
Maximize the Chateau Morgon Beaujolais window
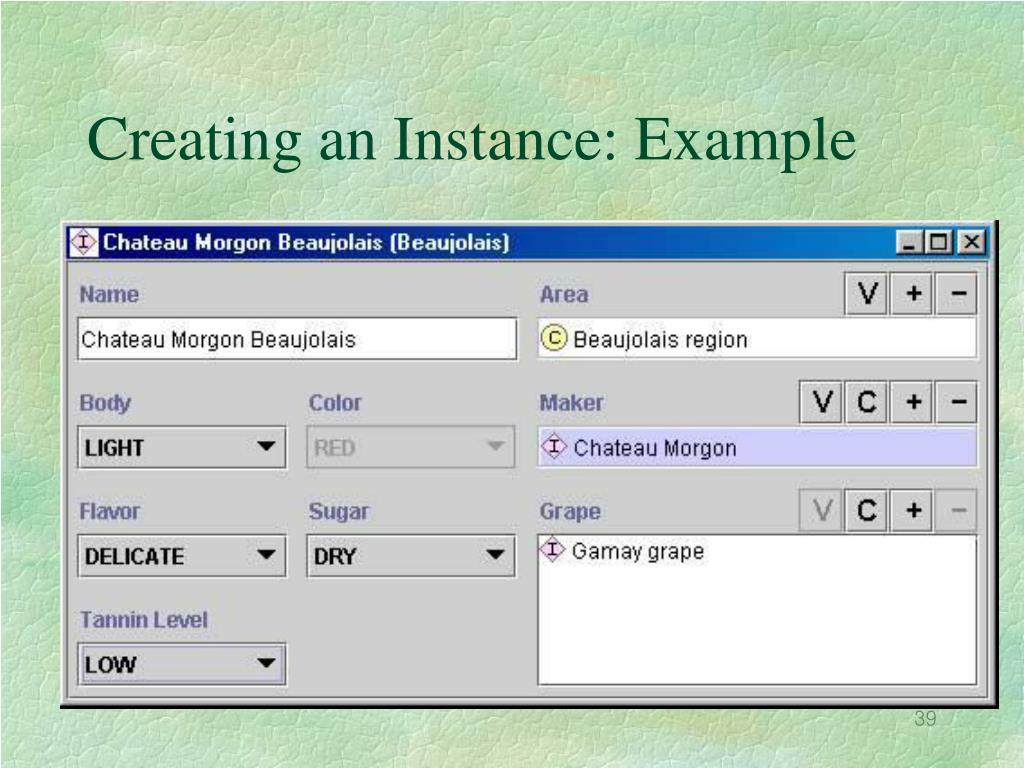click(939, 242)
